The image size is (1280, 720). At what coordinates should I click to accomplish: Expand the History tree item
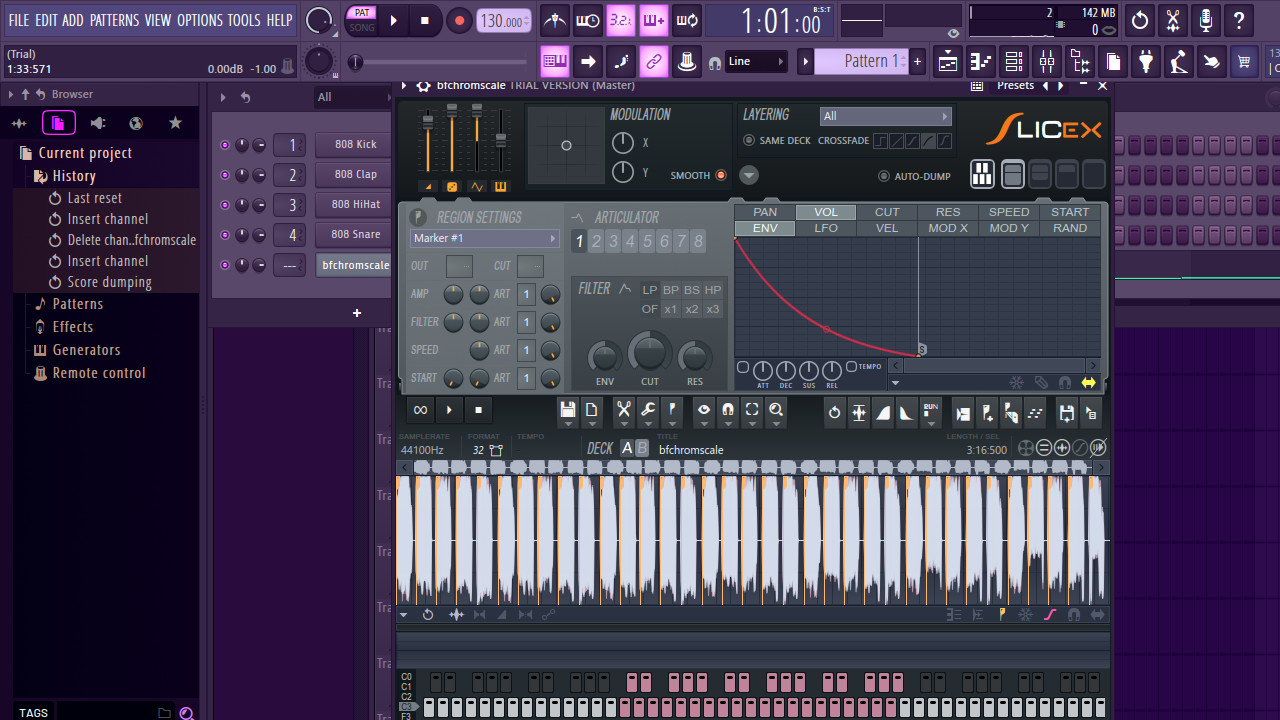tap(74, 176)
